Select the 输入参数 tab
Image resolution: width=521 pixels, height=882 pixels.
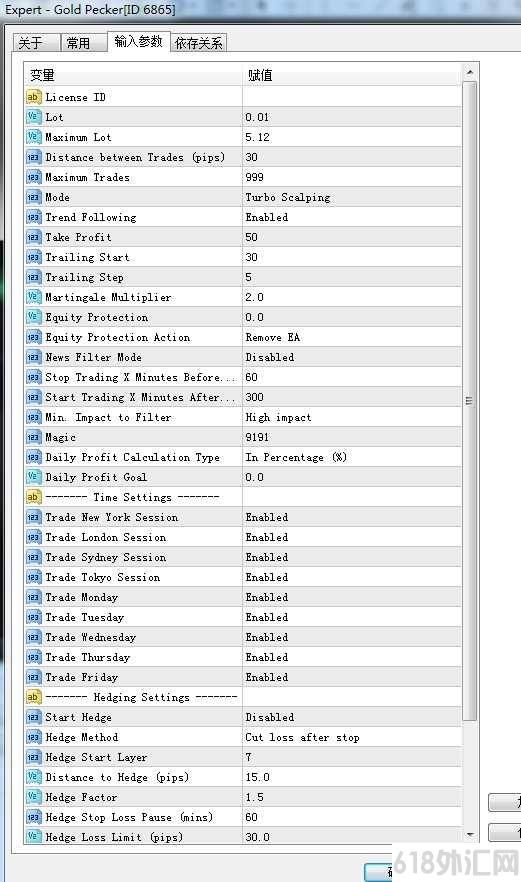tap(138, 42)
